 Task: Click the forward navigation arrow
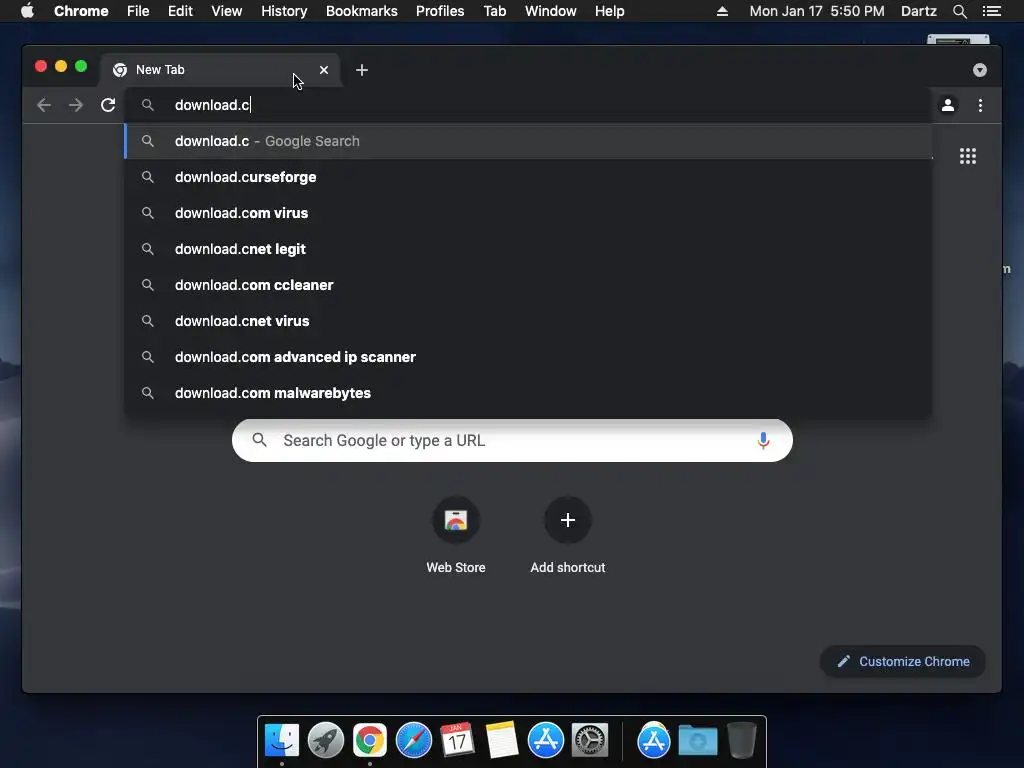tap(76, 105)
